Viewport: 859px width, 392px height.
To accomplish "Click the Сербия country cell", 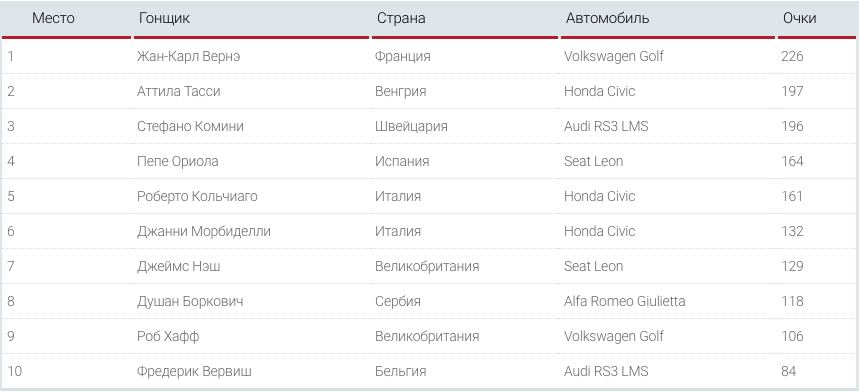I will (398, 302).
